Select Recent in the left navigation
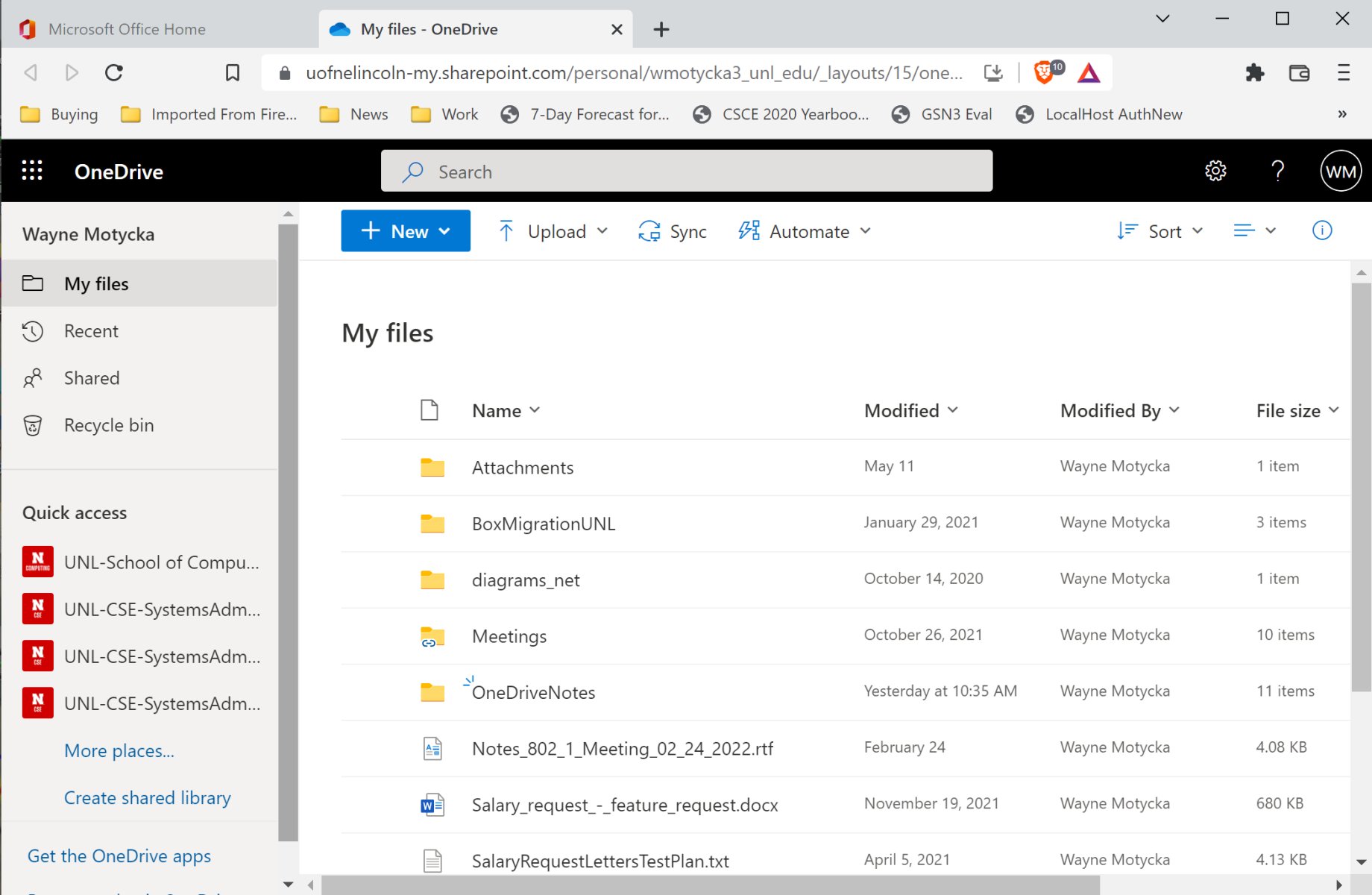Image resolution: width=1372 pixels, height=895 pixels. click(x=91, y=331)
